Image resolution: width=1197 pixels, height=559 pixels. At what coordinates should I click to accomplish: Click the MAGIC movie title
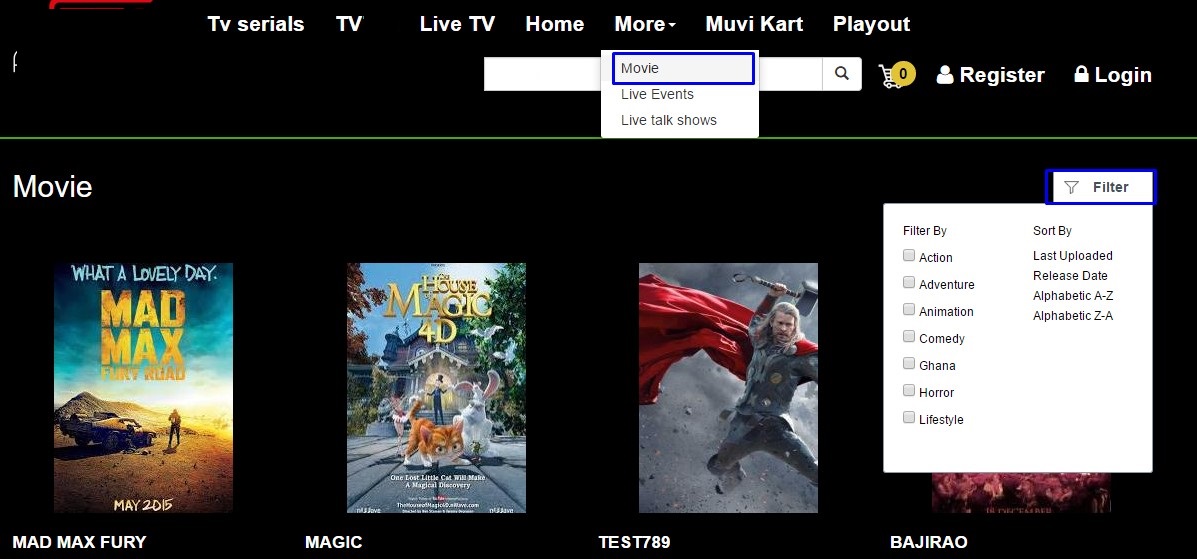tap(334, 542)
